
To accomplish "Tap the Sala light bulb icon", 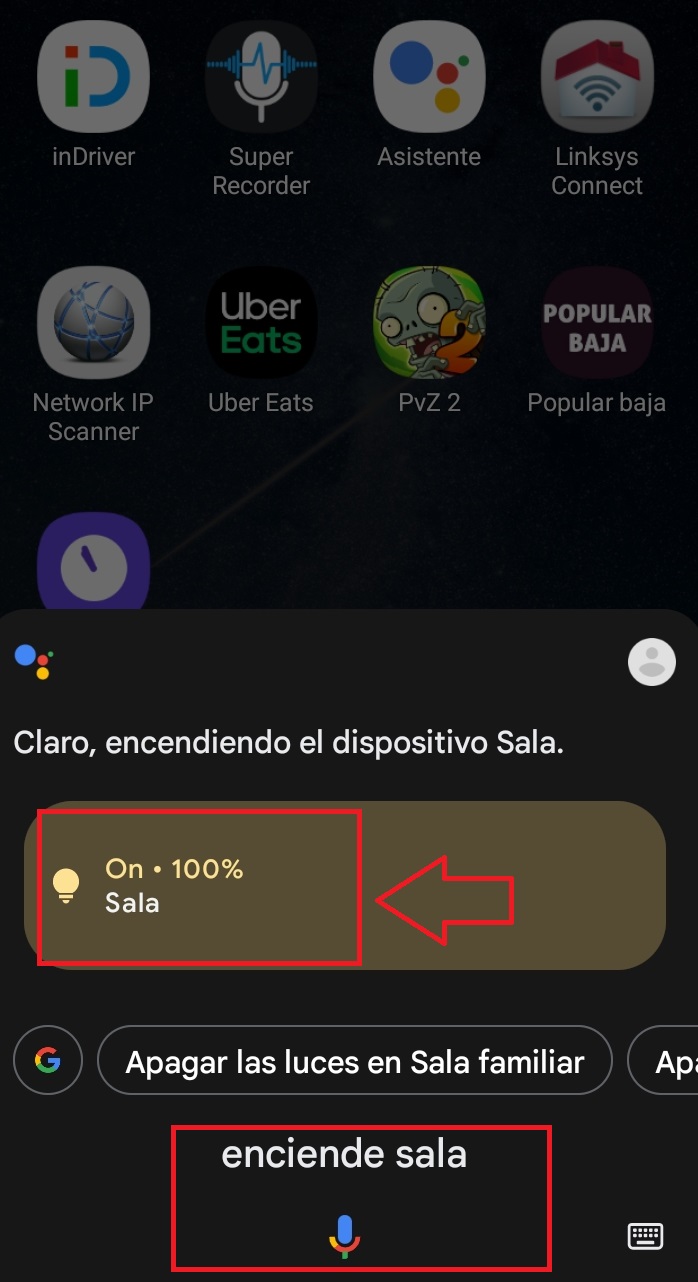I will click(66, 885).
